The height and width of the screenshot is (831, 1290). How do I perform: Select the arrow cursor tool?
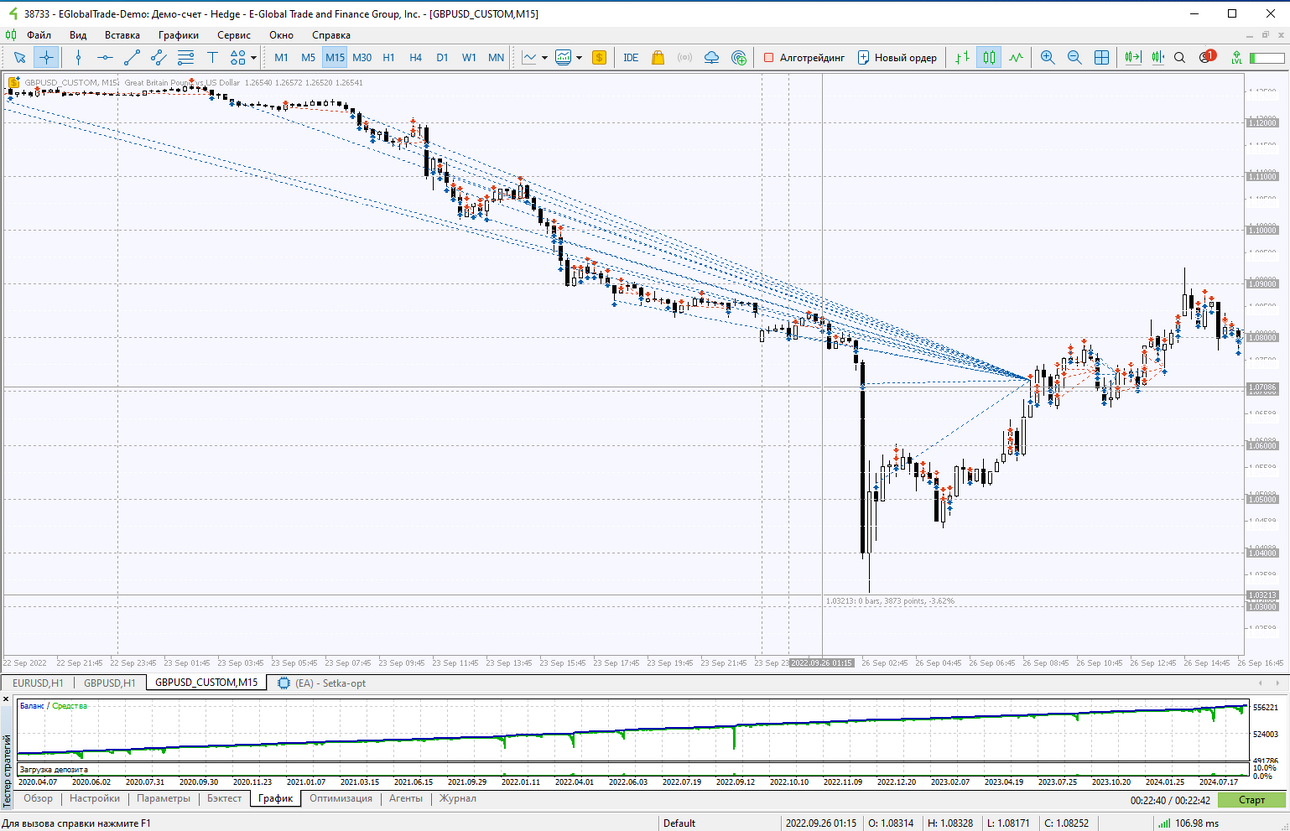click(19, 57)
